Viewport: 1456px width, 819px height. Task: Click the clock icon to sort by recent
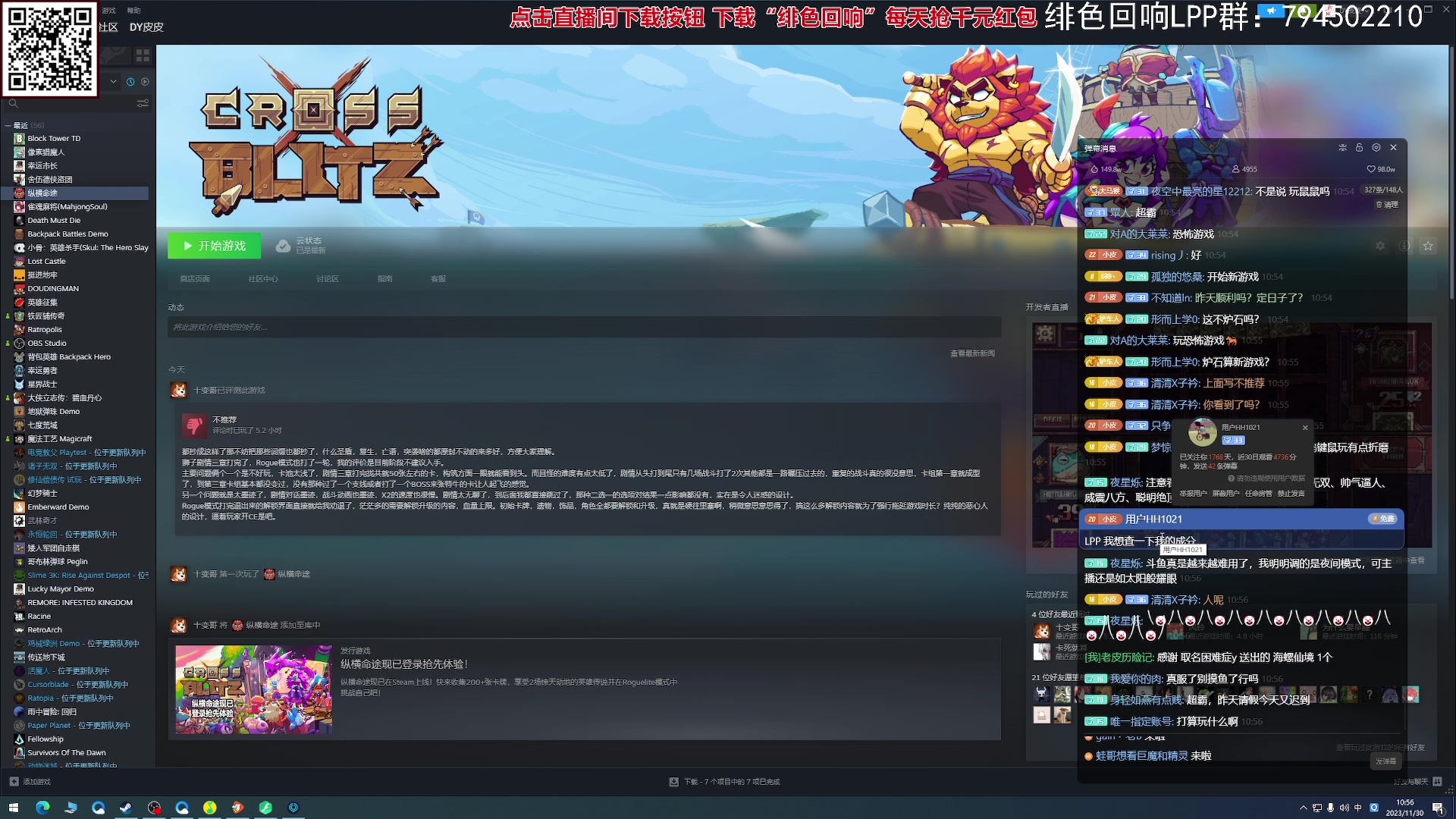pyautogui.click(x=130, y=82)
